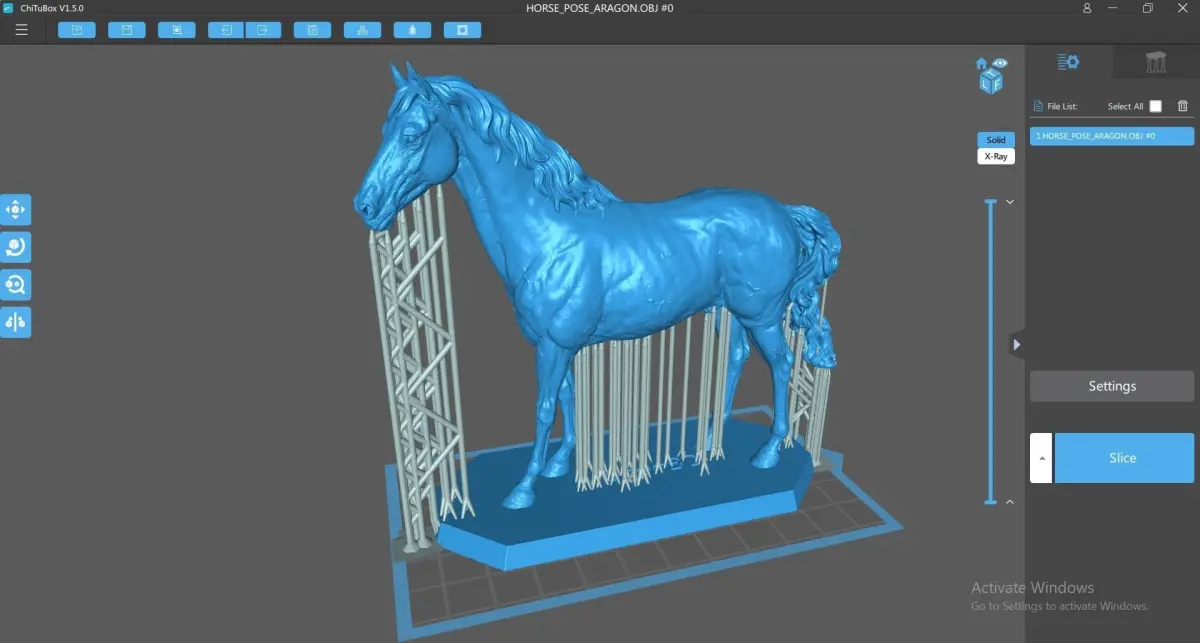Click the Slice button
Image resolution: width=1200 pixels, height=643 pixels.
[x=1124, y=458]
